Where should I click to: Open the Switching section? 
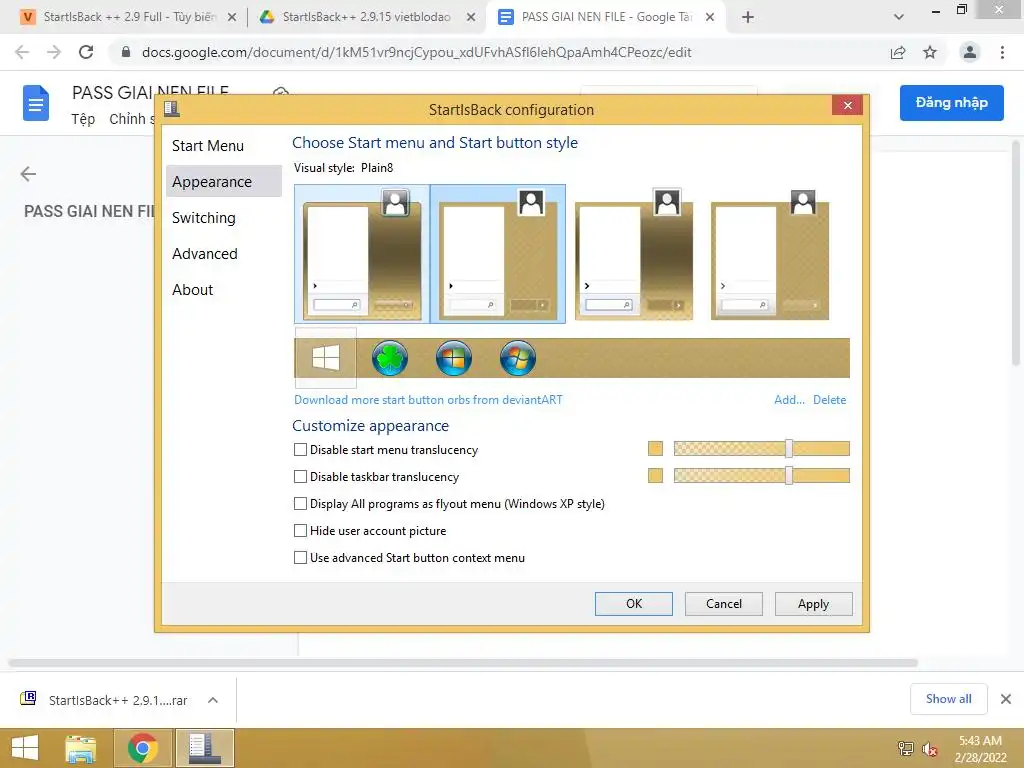pos(223,217)
